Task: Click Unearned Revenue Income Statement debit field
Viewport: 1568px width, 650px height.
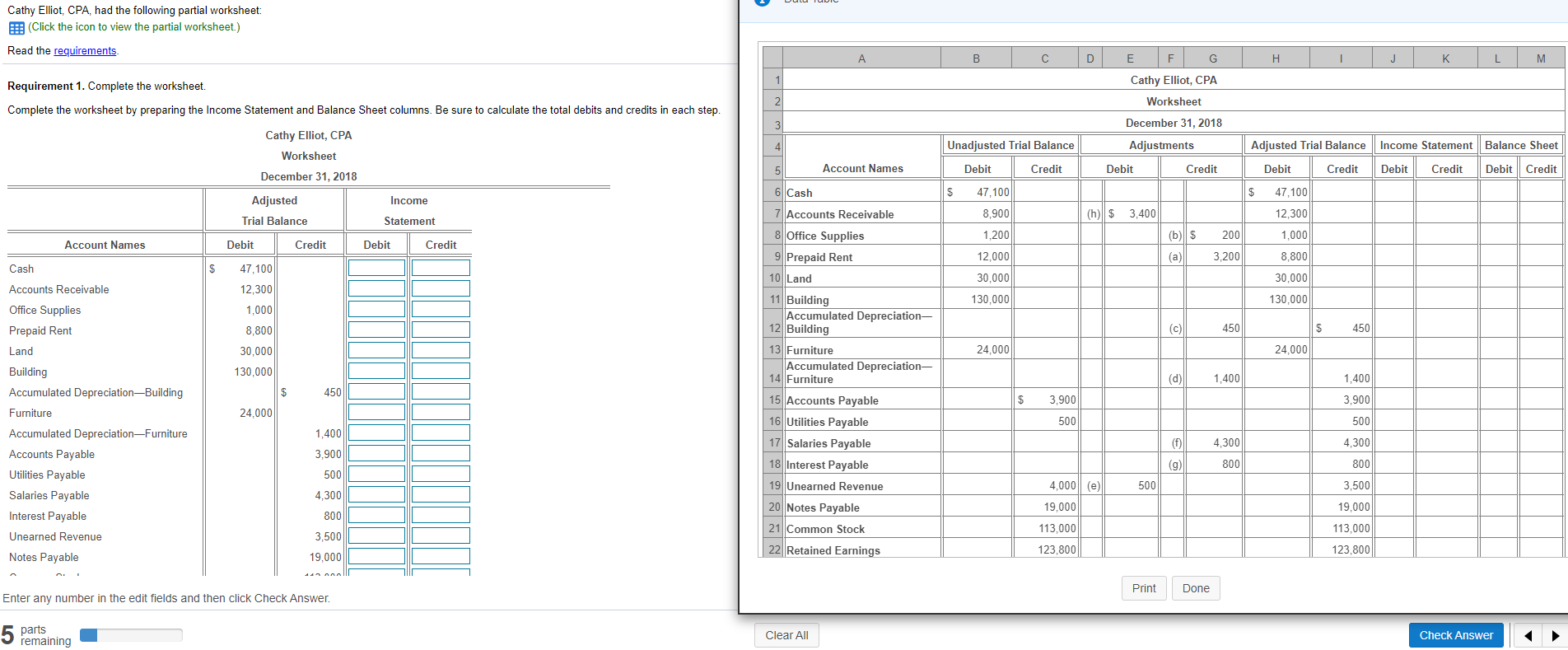Action: [x=376, y=535]
